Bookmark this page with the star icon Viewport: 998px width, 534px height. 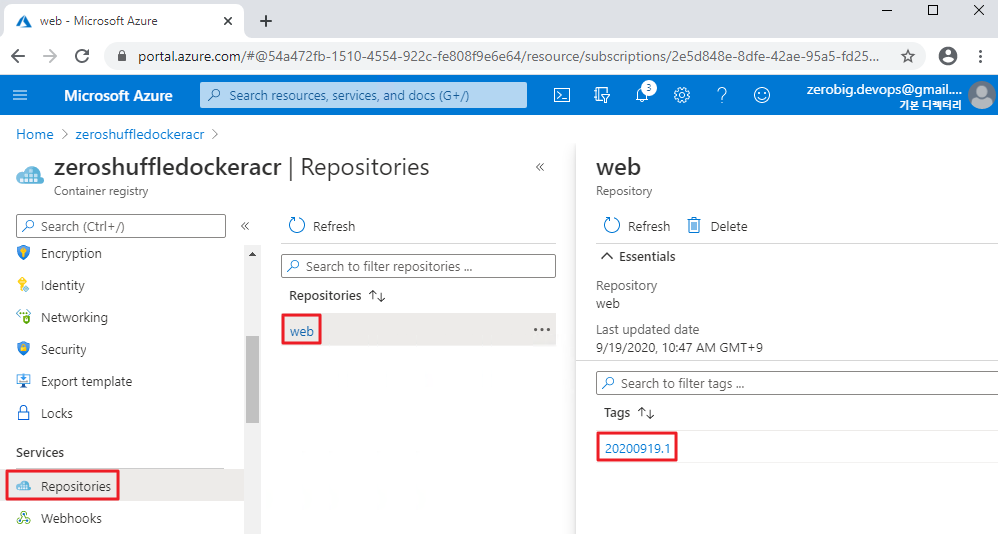click(x=908, y=56)
